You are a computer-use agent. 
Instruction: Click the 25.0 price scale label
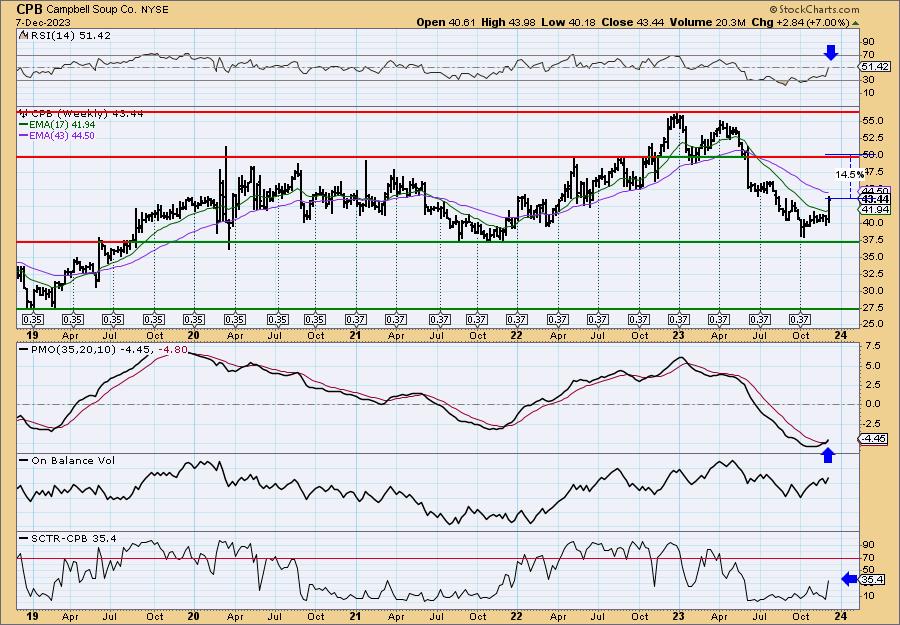click(x=873, y=324)
